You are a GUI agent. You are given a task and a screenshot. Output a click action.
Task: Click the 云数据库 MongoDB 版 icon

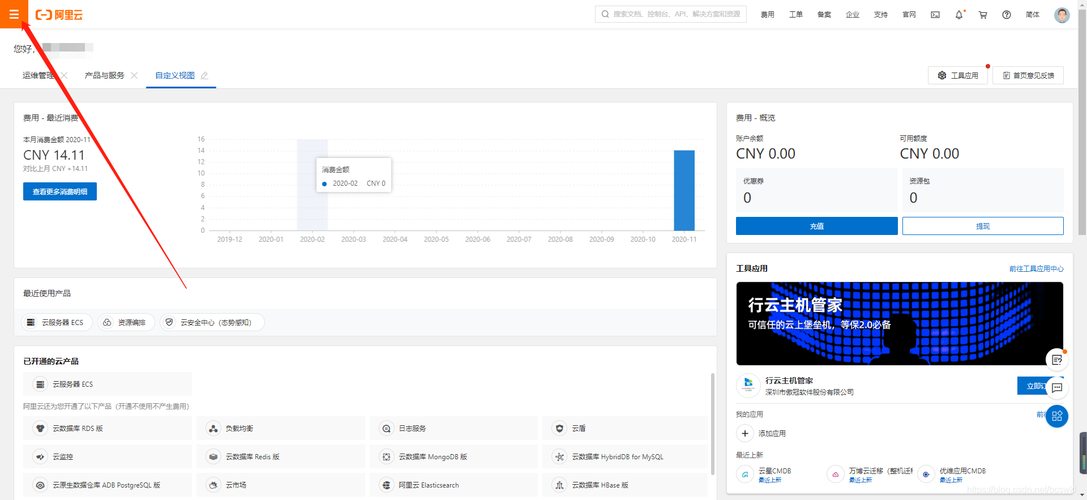coord(387,457)
